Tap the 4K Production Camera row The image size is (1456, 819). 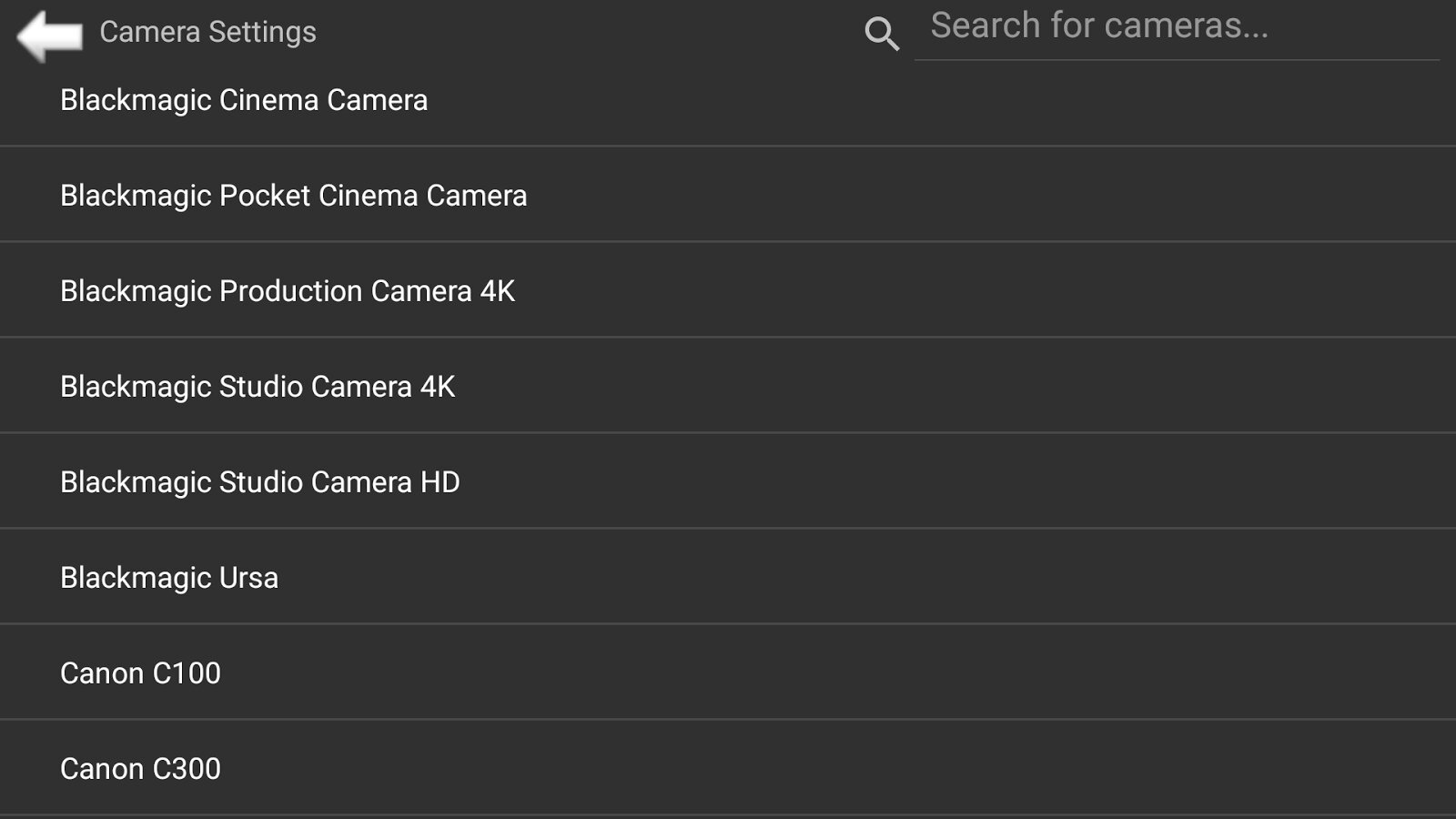point(728,291)
